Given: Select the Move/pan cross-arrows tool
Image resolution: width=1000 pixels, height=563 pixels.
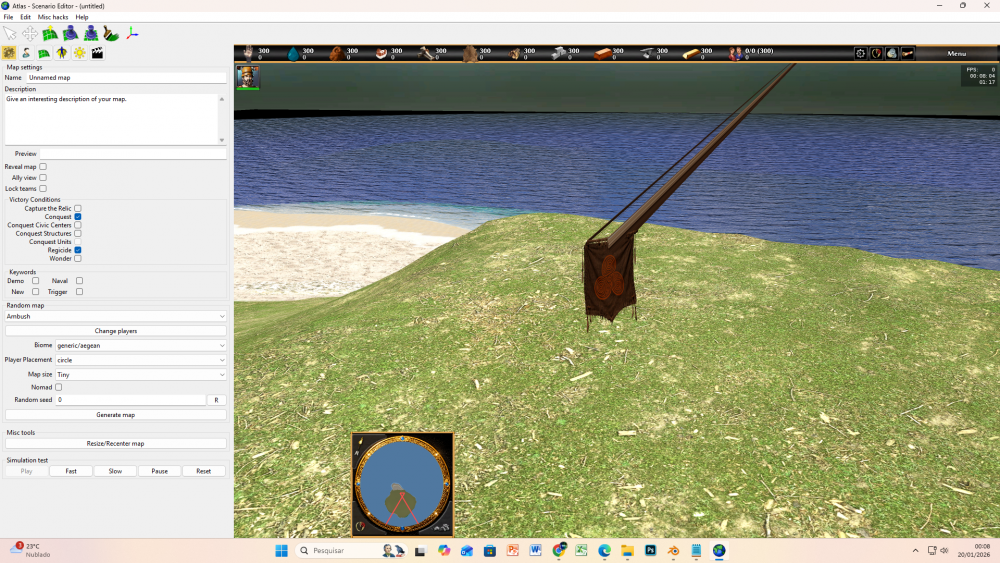Looking at the screenshot, I should pyautogui.click(x=30, y=34).
